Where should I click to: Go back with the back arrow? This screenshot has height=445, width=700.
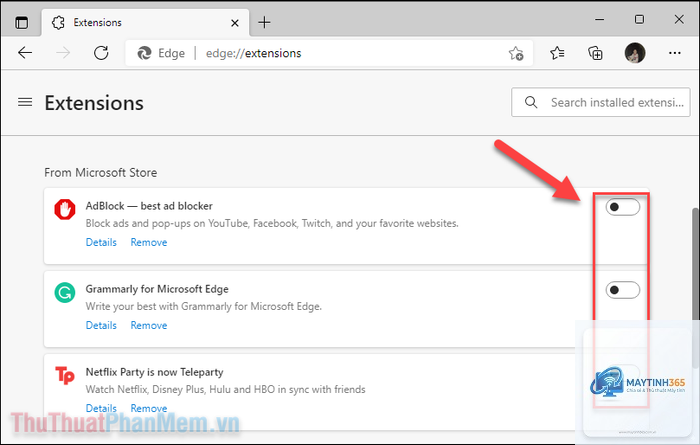click(25, 53)
